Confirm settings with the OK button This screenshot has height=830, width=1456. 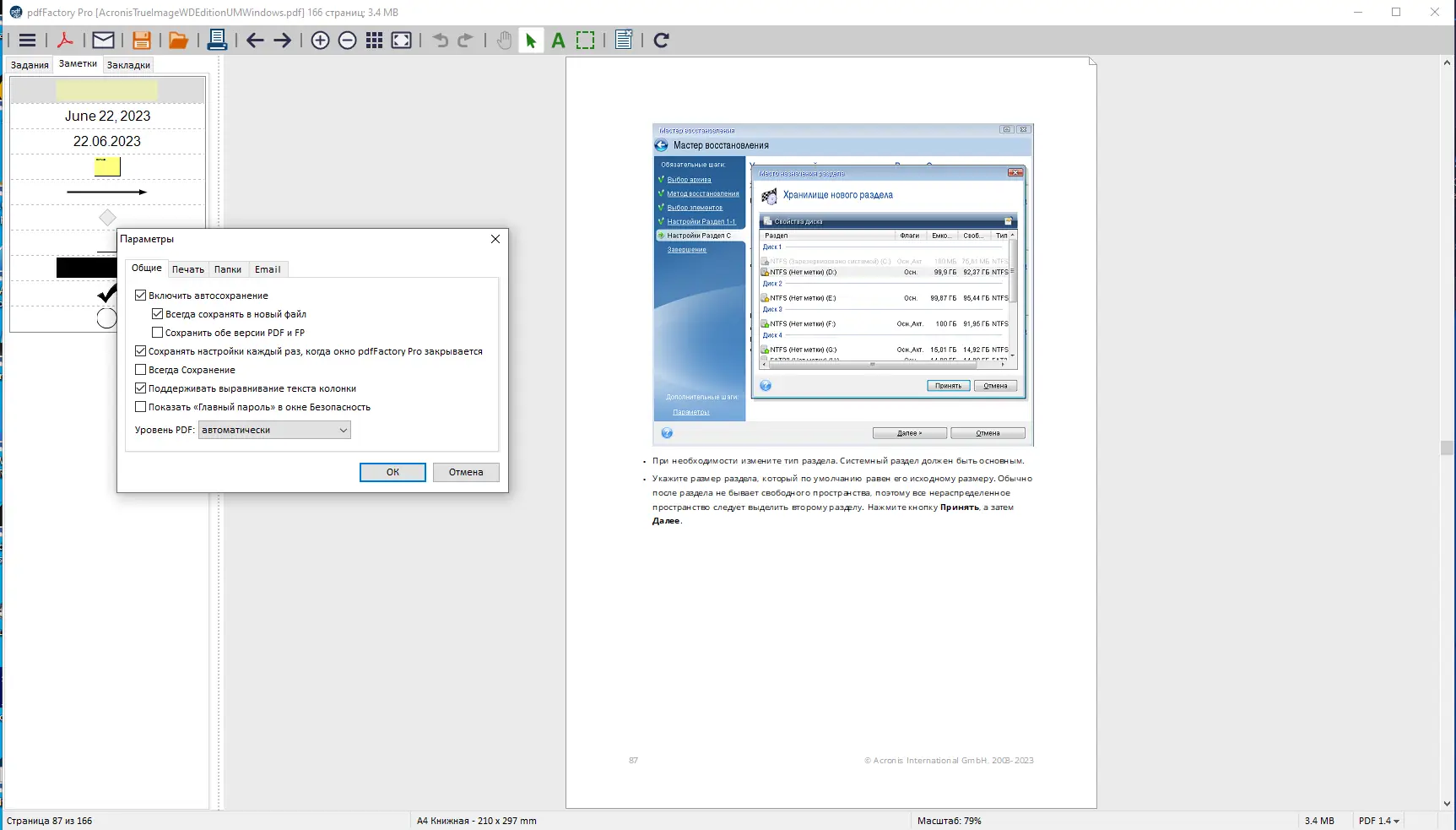392,472
